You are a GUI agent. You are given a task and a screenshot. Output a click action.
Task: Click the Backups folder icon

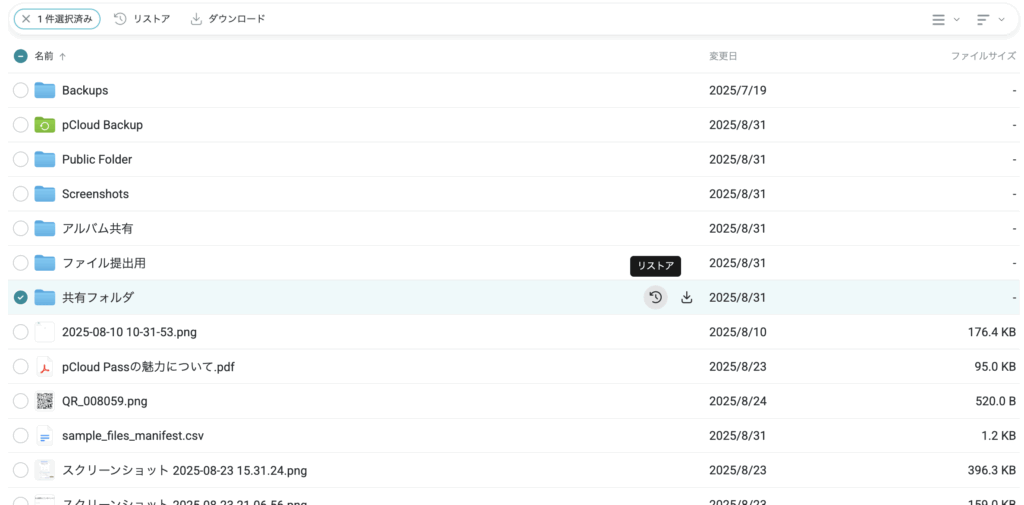[x=44, y=90]
